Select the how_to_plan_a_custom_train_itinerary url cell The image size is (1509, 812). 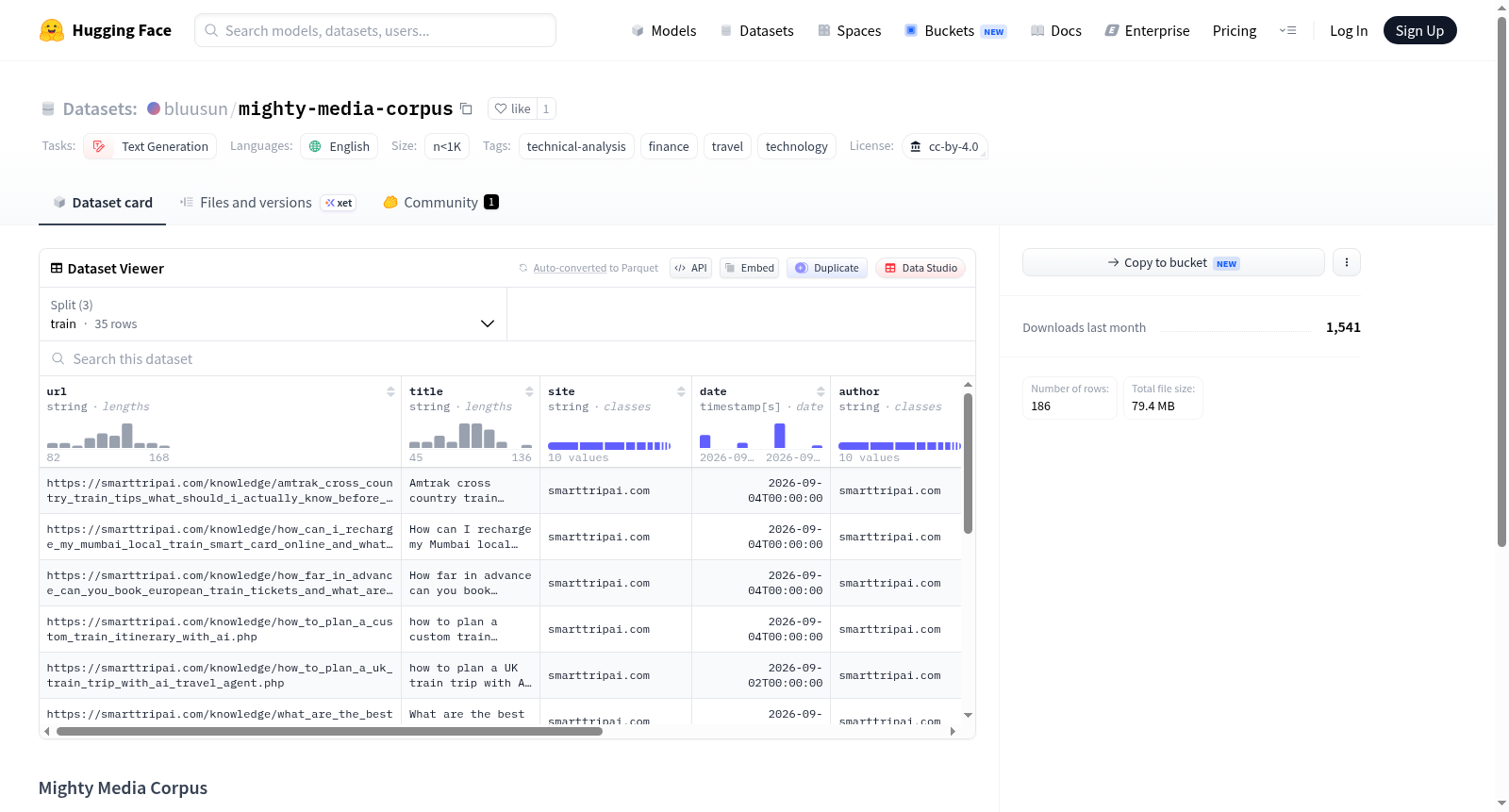[x=220, y=629]
